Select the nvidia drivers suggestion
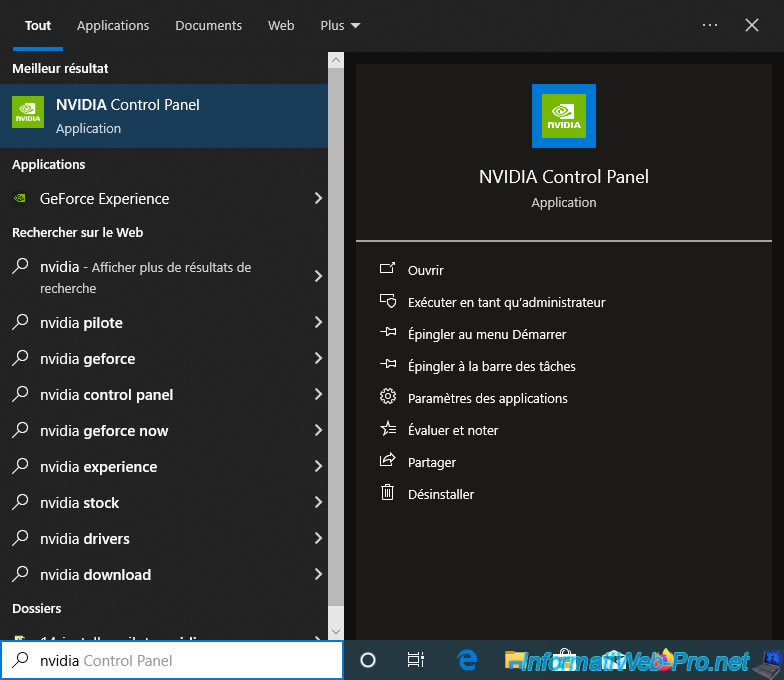Viewport: 784px width, 680px height. [x=164, y=538]
